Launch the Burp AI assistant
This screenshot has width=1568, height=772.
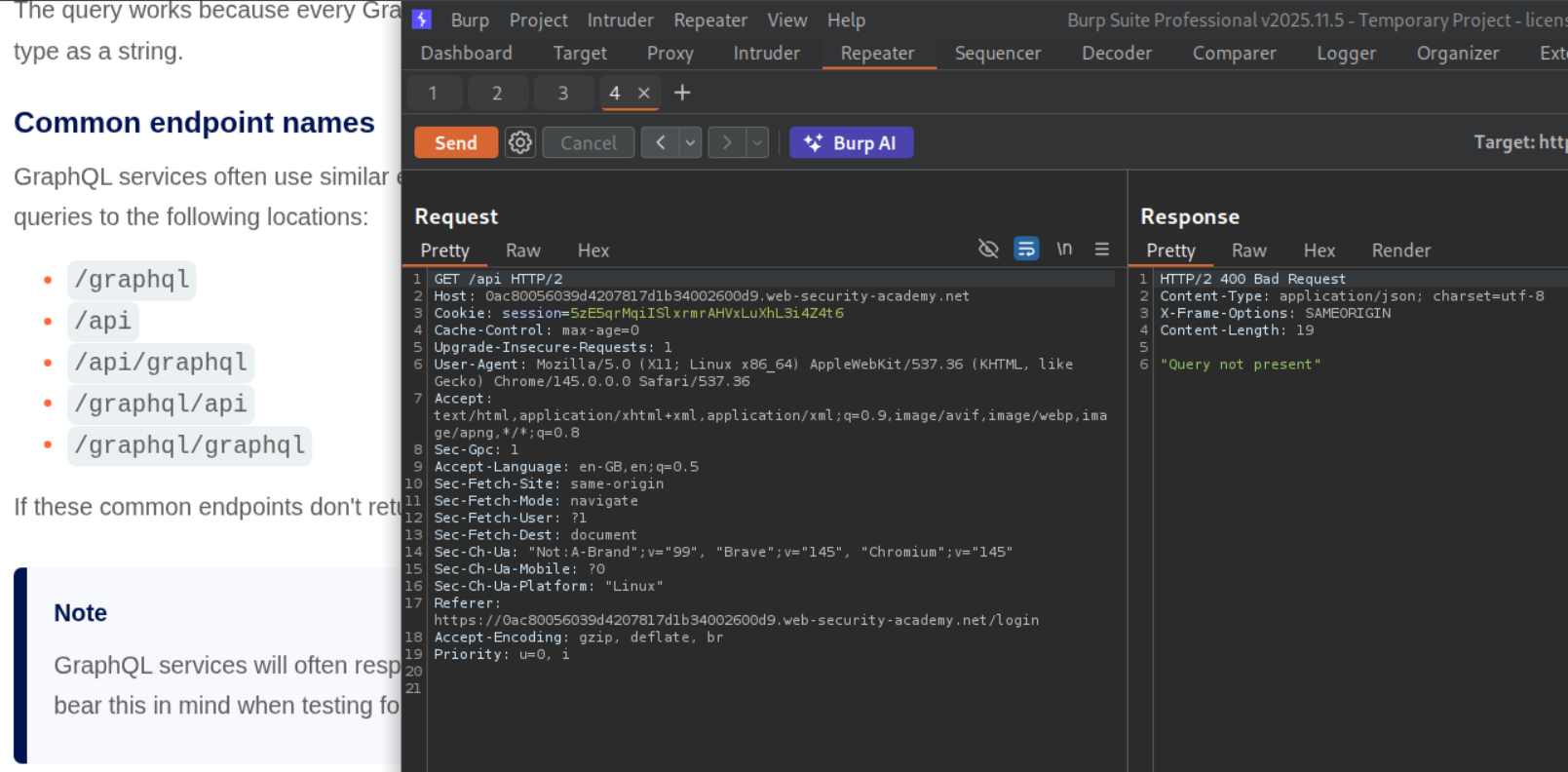(x=851, y=142)
